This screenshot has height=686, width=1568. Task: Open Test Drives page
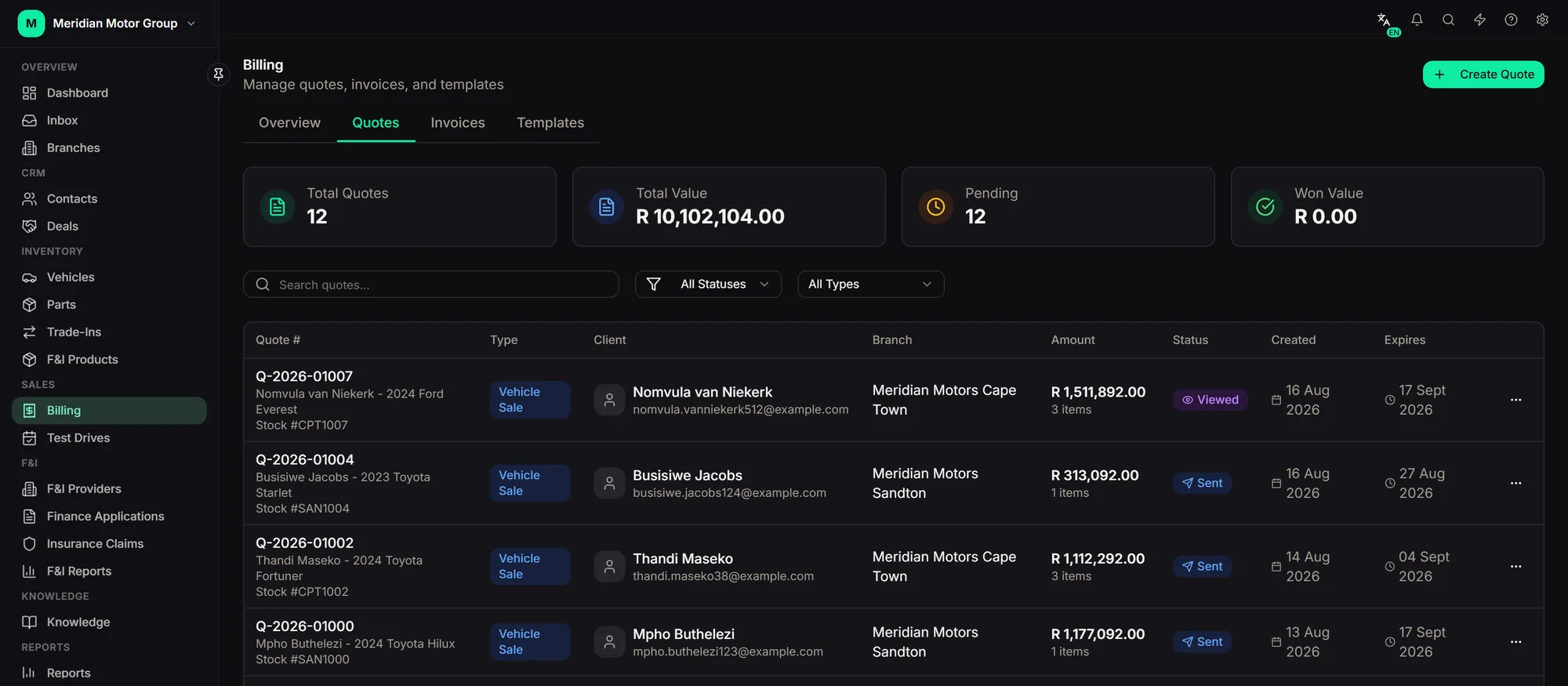point(109,437)
